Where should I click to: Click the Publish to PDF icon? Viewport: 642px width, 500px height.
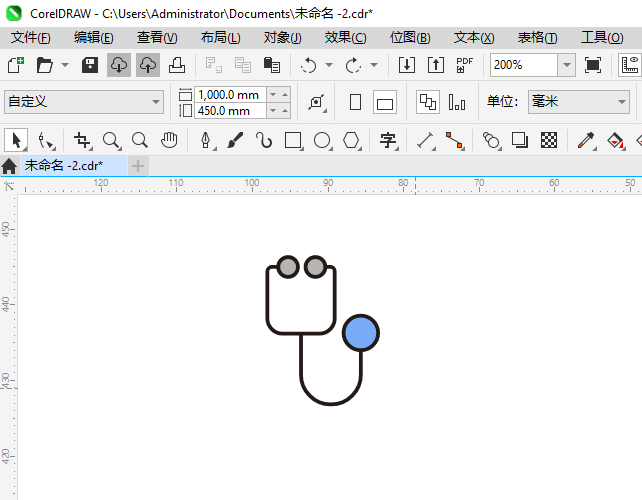(x=465, y=65)
